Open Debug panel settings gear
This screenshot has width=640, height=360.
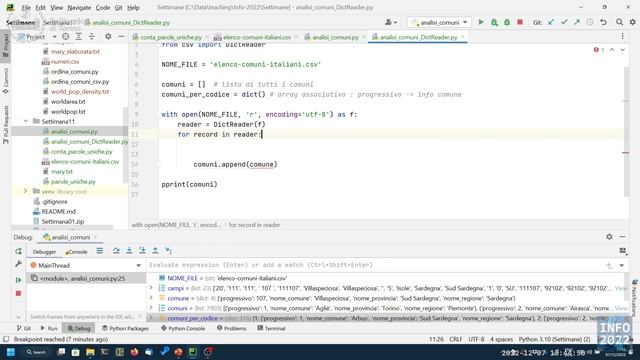coord(609,237)
